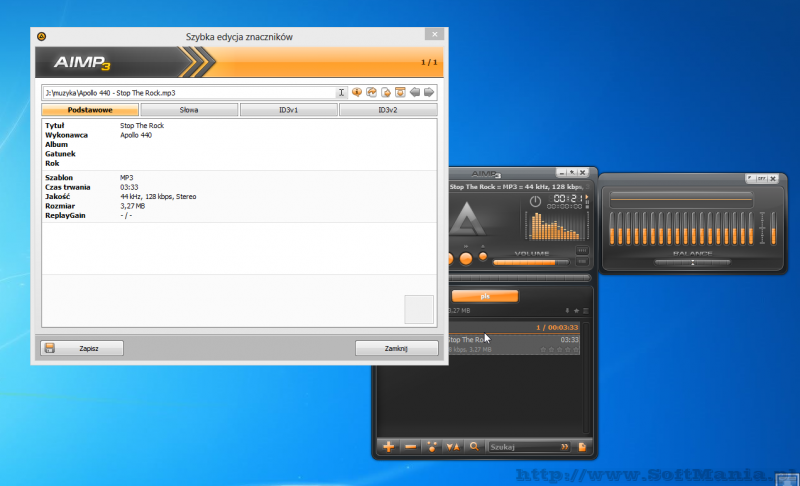Click the magnifier search icon in the playlist

click(x=474, y=447)
